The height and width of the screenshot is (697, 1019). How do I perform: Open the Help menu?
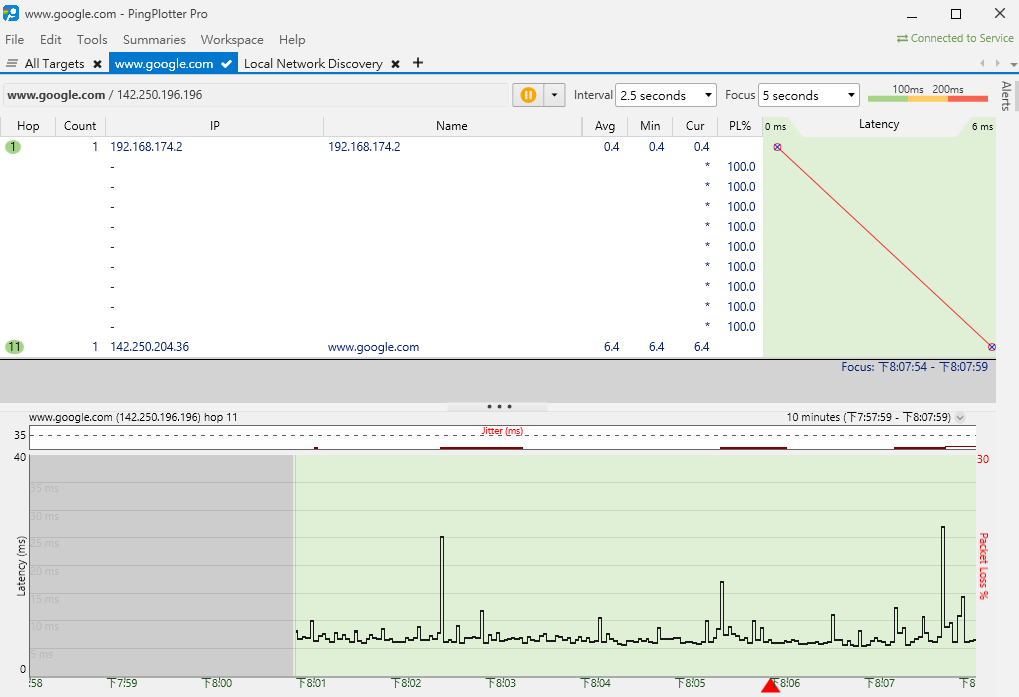292,40
